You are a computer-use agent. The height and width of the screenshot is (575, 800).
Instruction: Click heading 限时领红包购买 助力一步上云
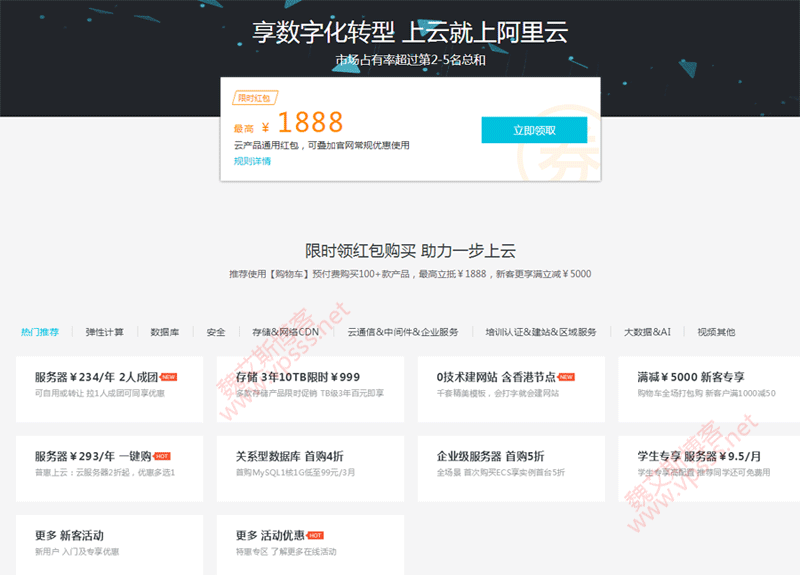(410, 251)
